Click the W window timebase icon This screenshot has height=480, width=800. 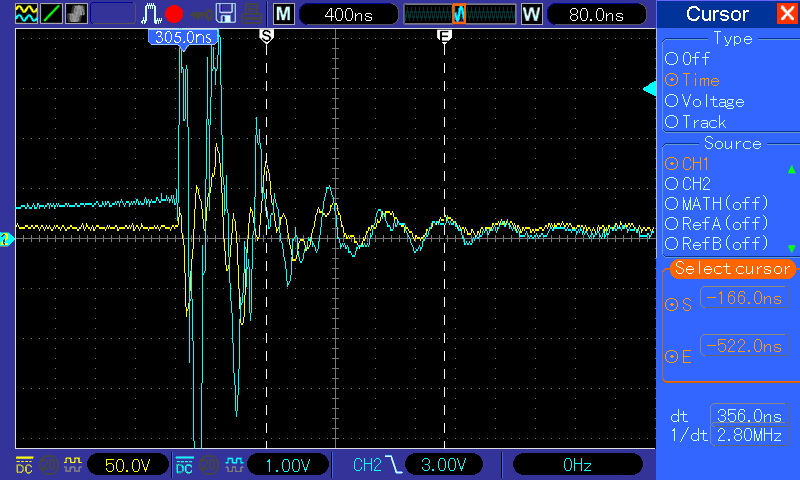pyautogui.click(x=531, y=14)
